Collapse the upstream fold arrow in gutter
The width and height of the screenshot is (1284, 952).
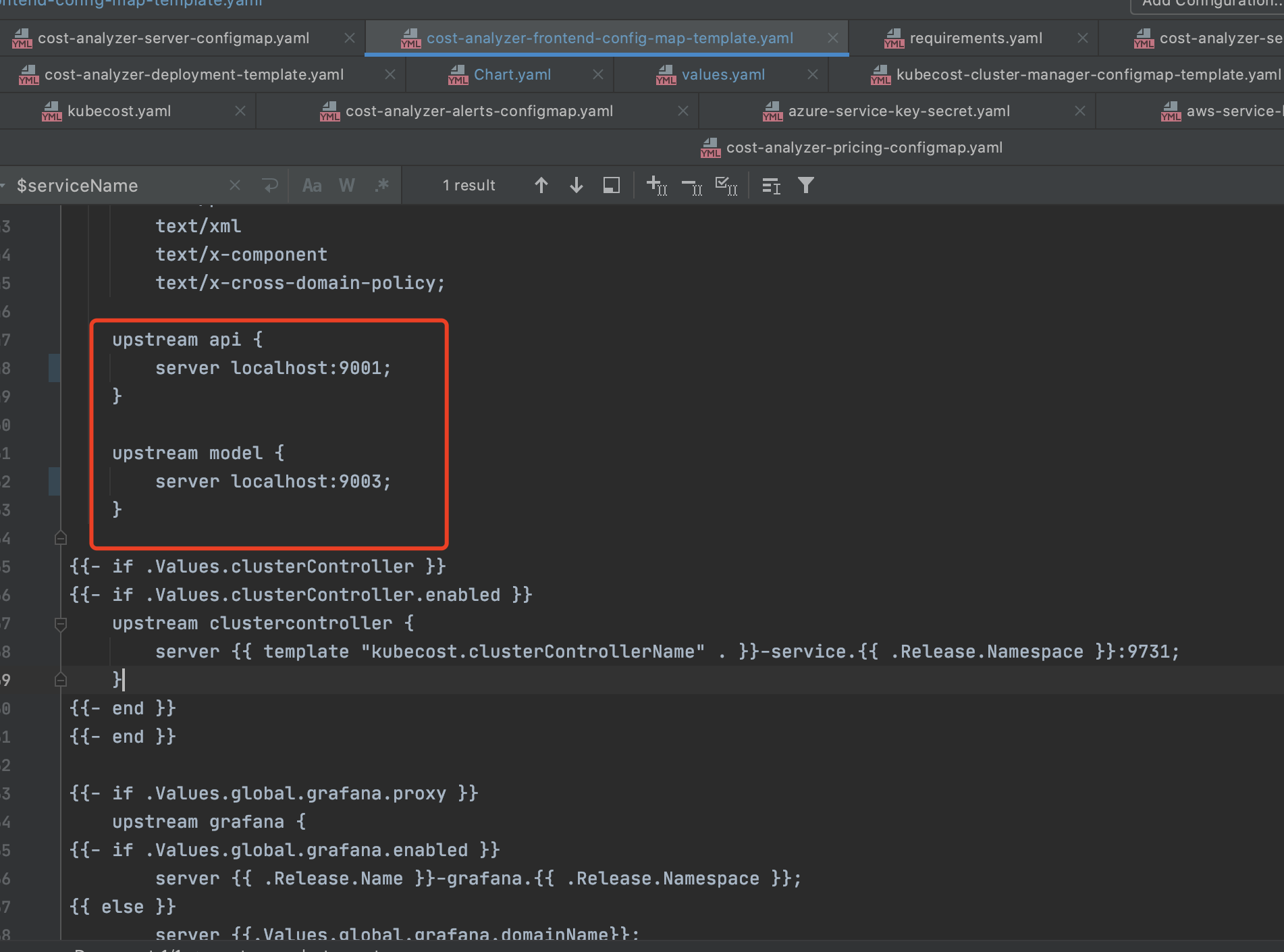(x=61, y=537)
